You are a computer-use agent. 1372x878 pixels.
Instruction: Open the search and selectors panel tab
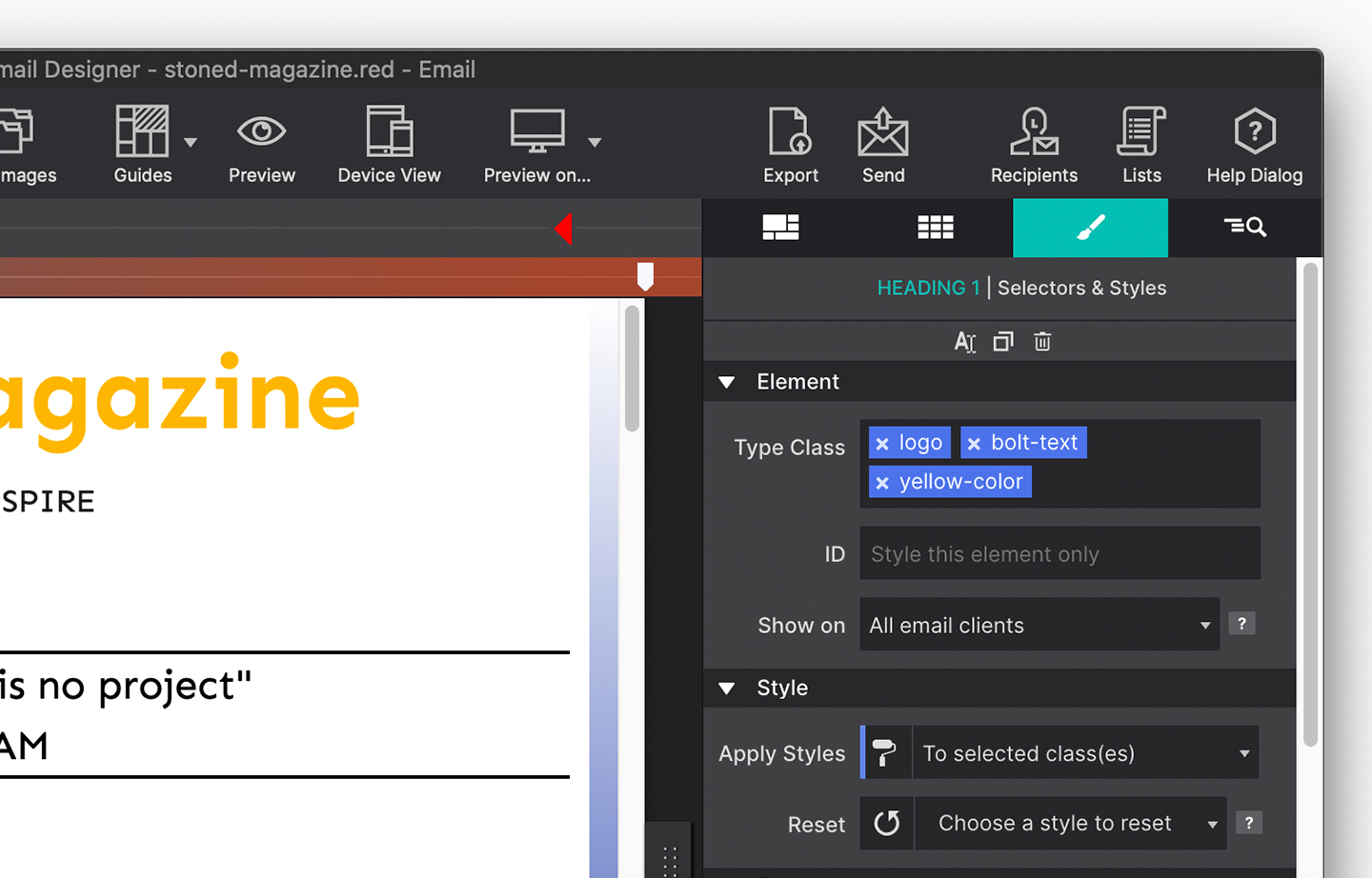point(1245,228)
